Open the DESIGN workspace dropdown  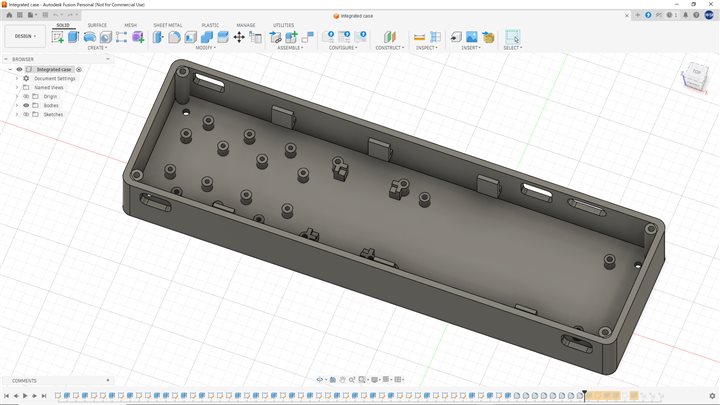pos(25,36)
